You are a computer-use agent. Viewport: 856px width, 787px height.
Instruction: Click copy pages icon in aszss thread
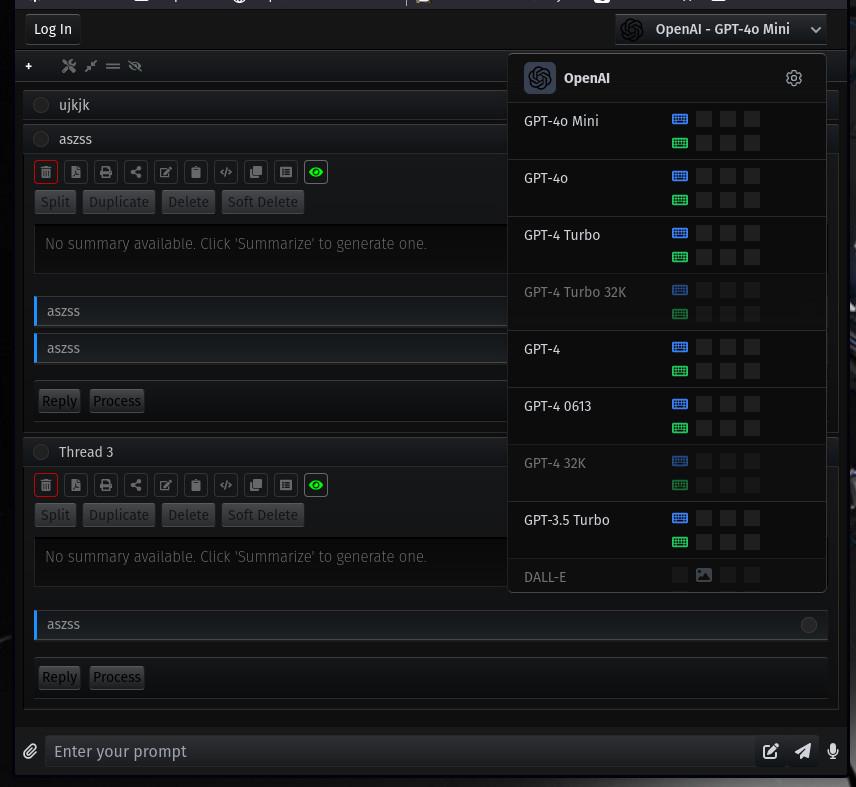(256, 172)
